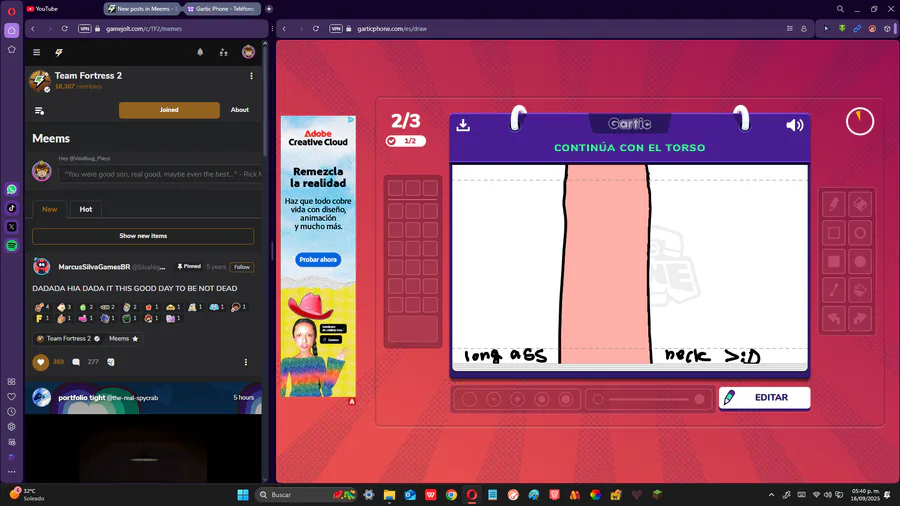
Task: Open the Game Jolt user avatar menu
Action: [248, 52]
